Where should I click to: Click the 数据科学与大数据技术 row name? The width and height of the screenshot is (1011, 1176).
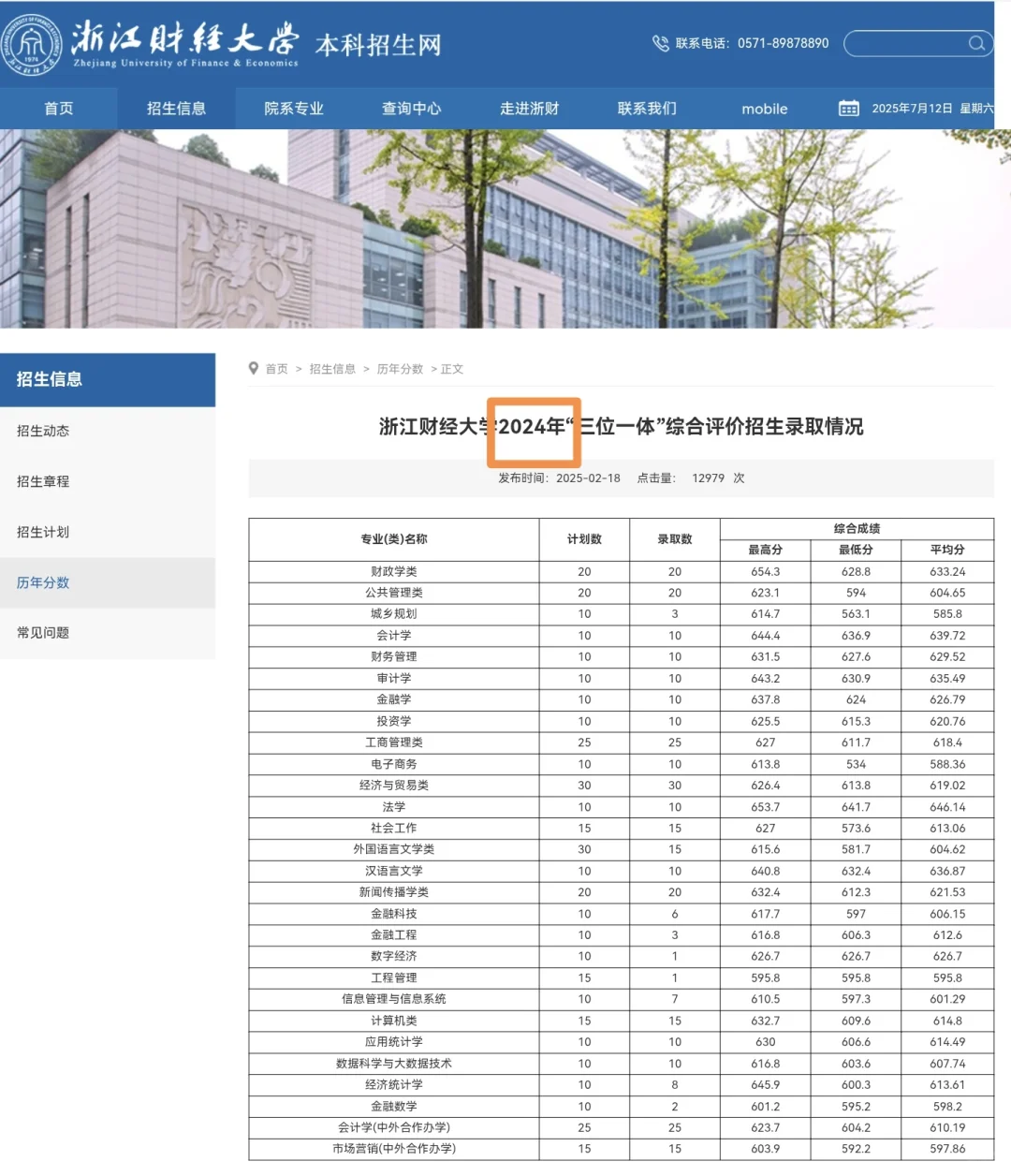[394, 1064]
